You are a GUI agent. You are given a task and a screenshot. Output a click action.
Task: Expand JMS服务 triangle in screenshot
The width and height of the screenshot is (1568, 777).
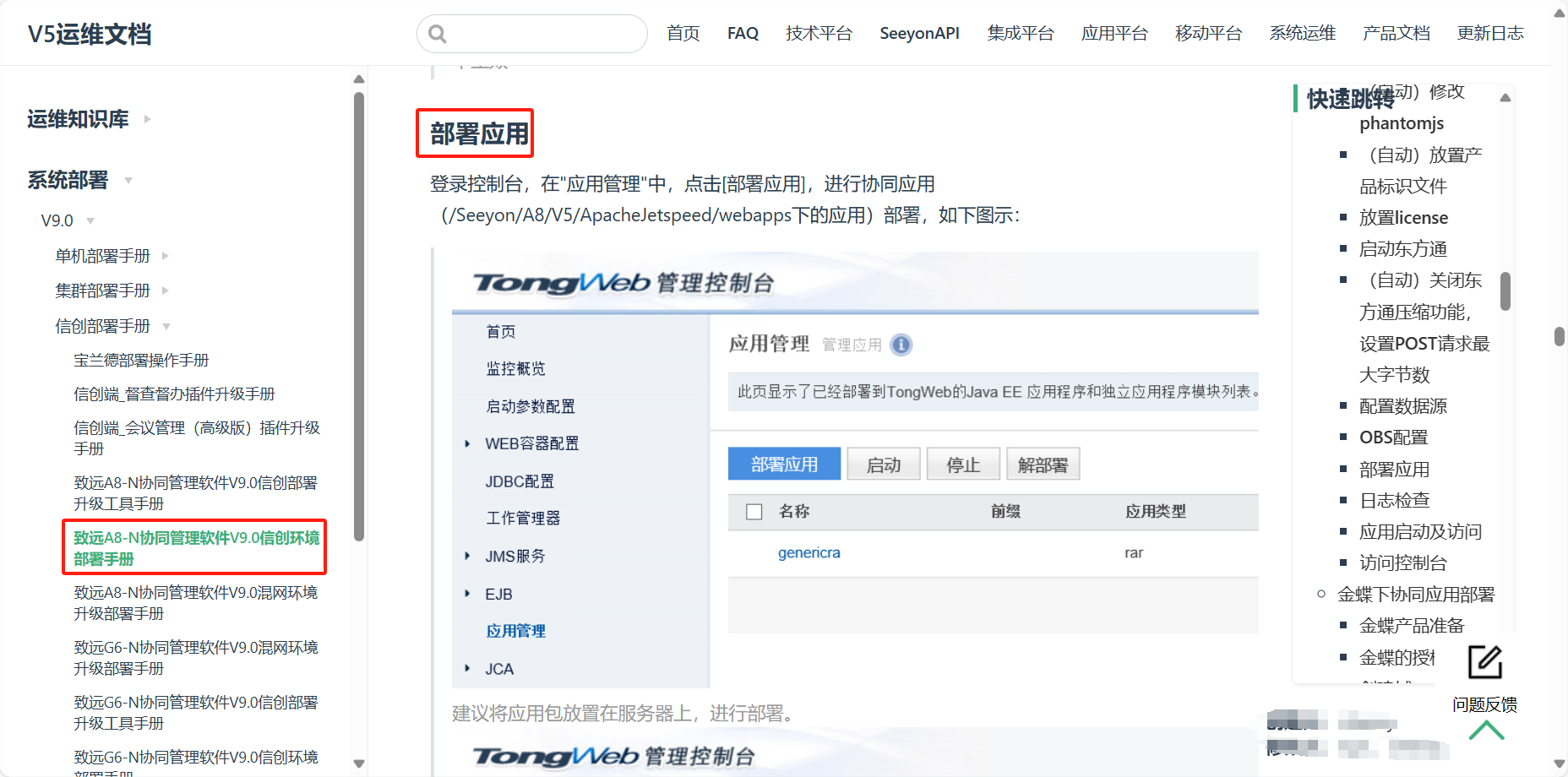(467, 556)
